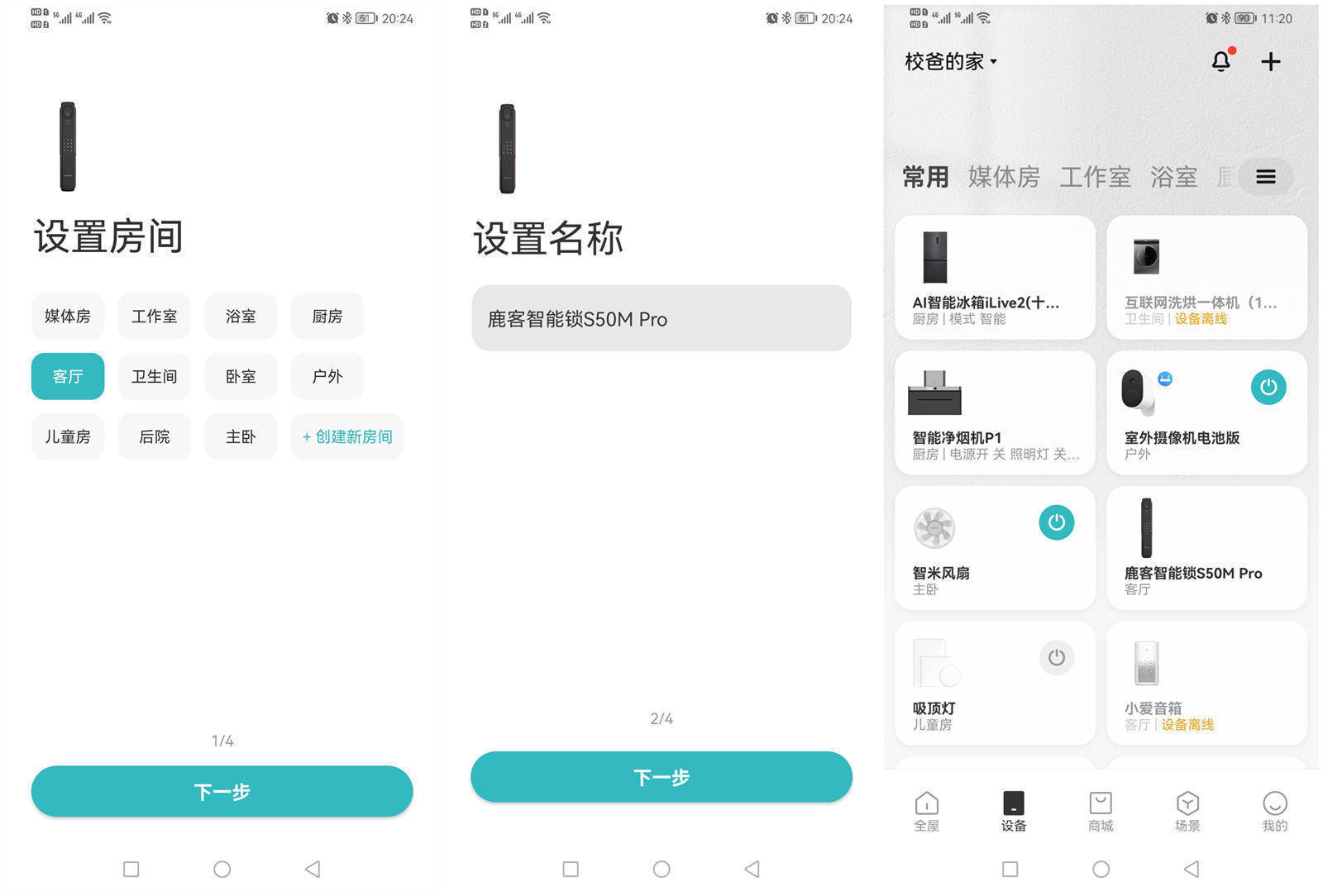Tap the 智能净烟机P1 range hood icon
This screenshot has height=896, width=1323.
[935, 393]
